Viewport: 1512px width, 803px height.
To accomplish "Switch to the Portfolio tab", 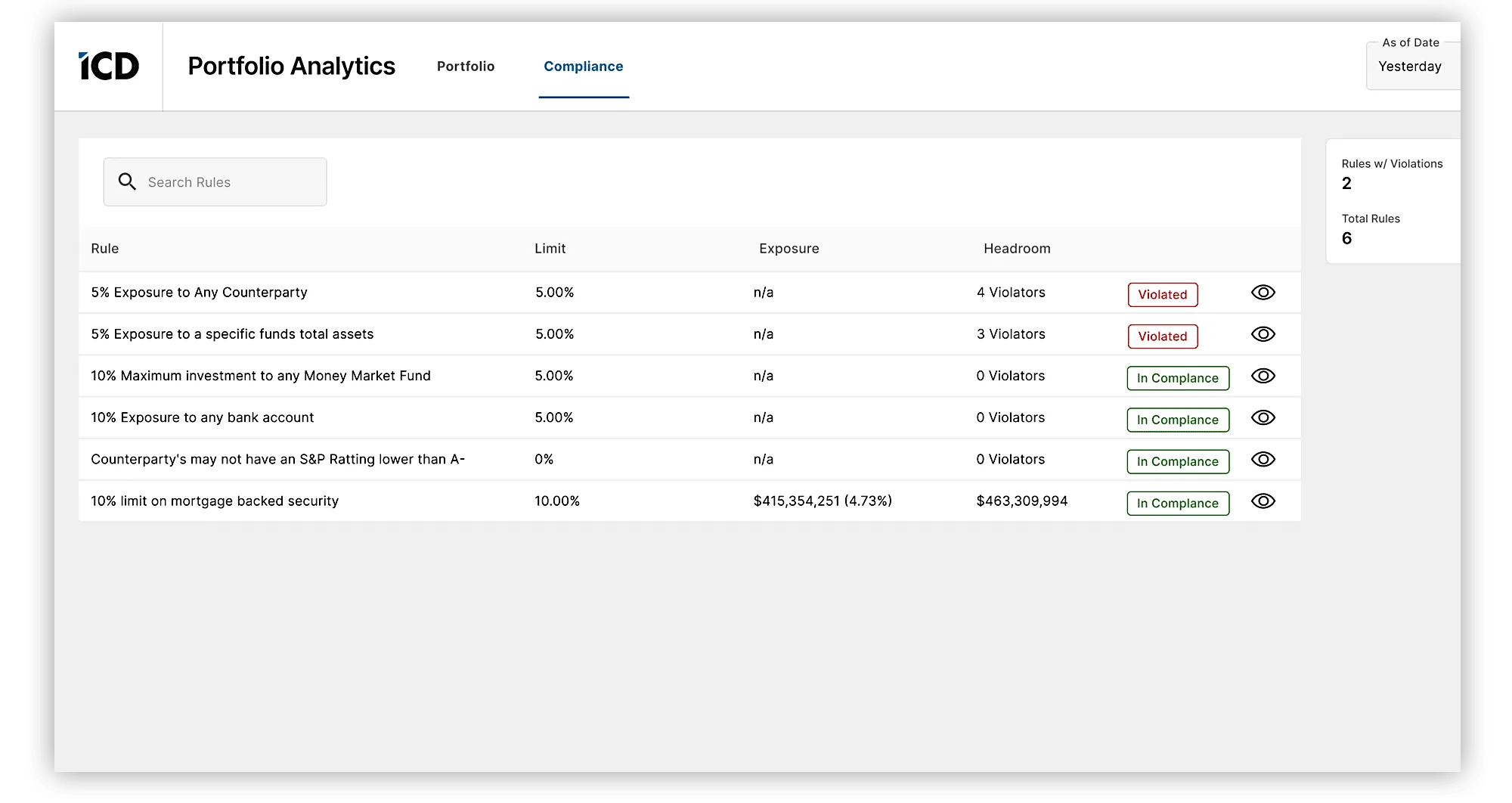I will [466, 67].
